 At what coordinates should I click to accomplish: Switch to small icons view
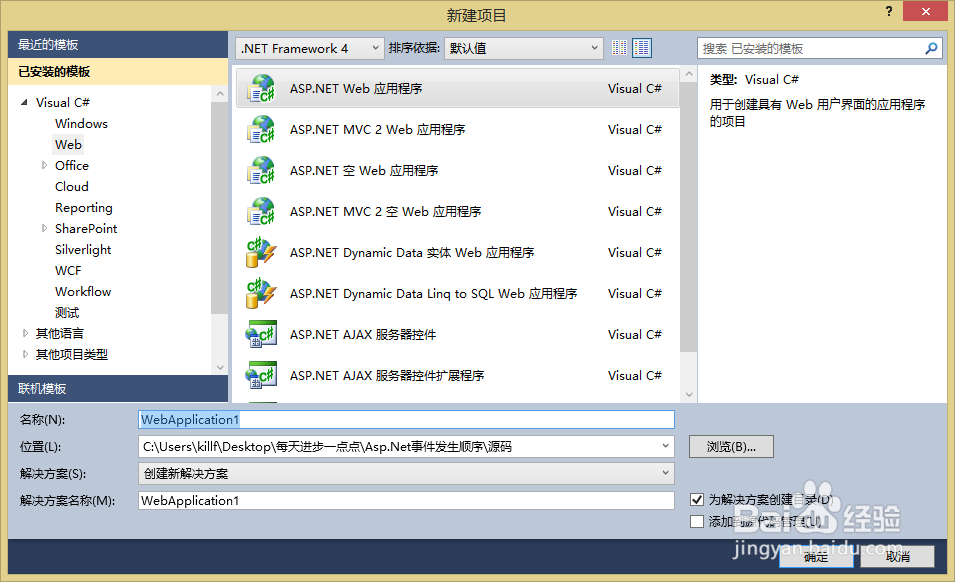coord(619,48)
